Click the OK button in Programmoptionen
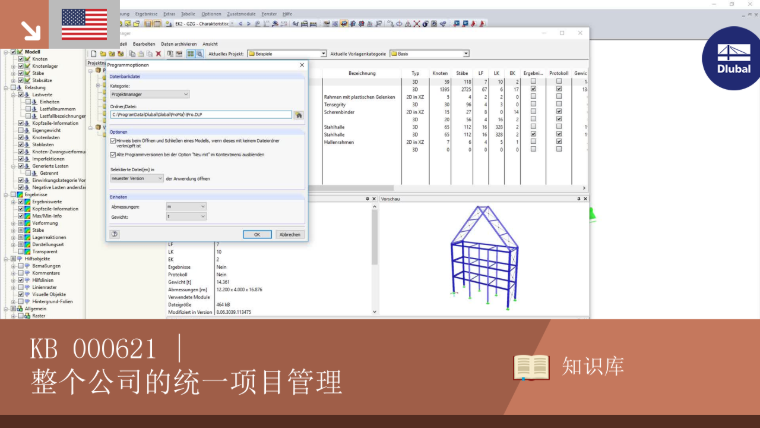 pos(257,235)
